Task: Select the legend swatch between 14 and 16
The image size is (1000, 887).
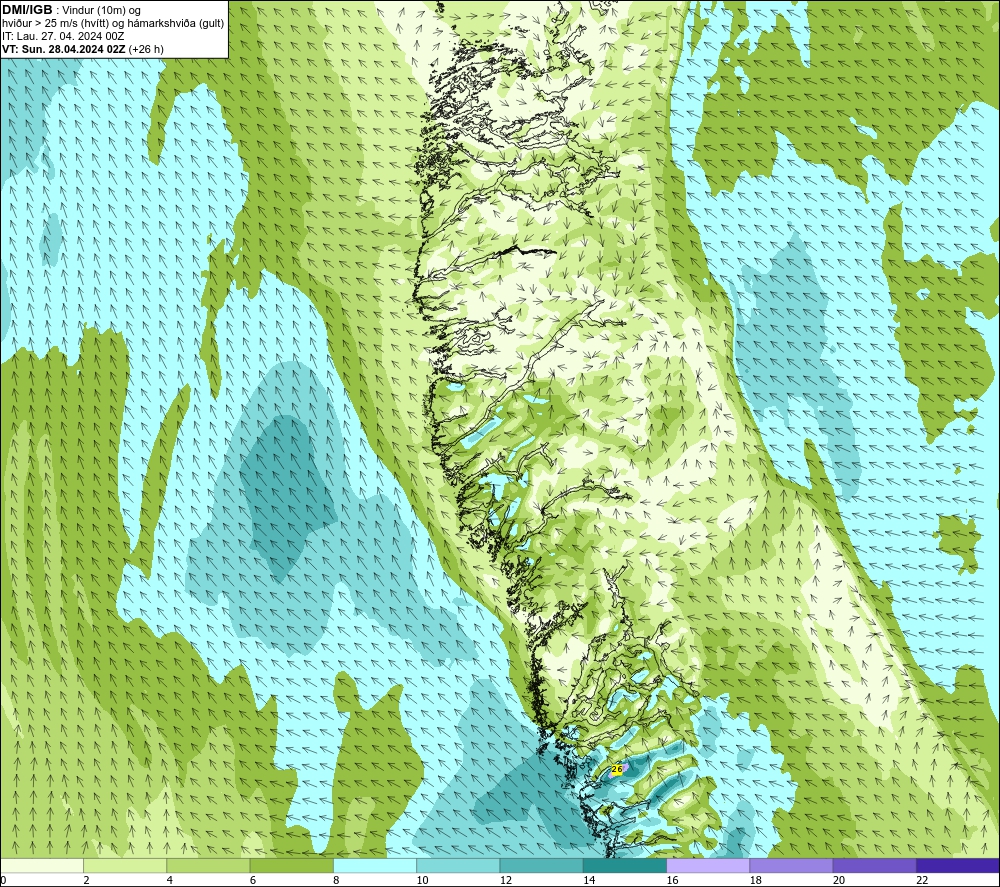Action: pyautogui.click(x=624, y=865)
